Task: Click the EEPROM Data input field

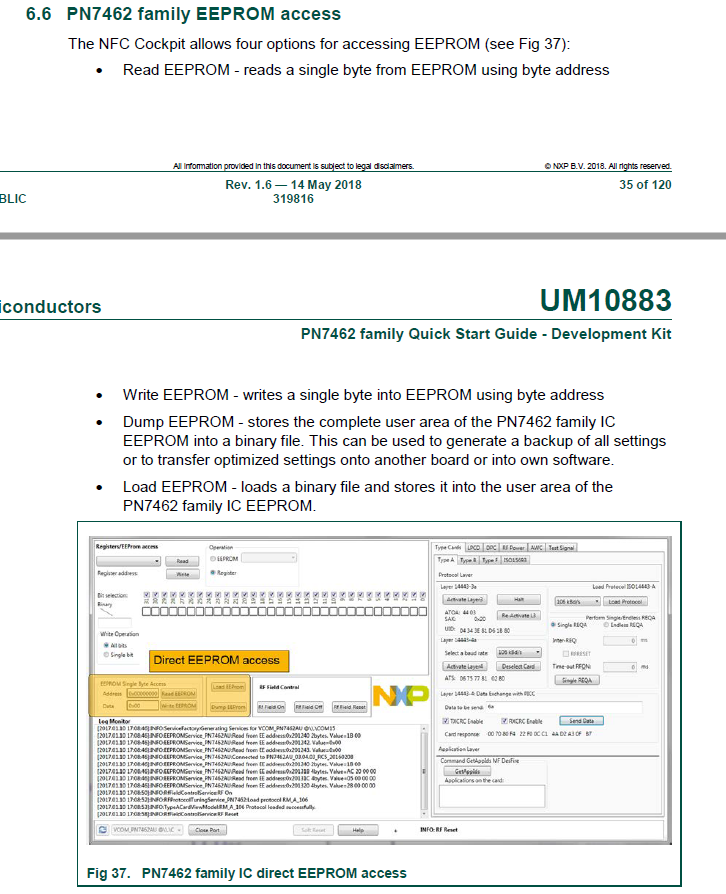Action: tap(143, 706)
